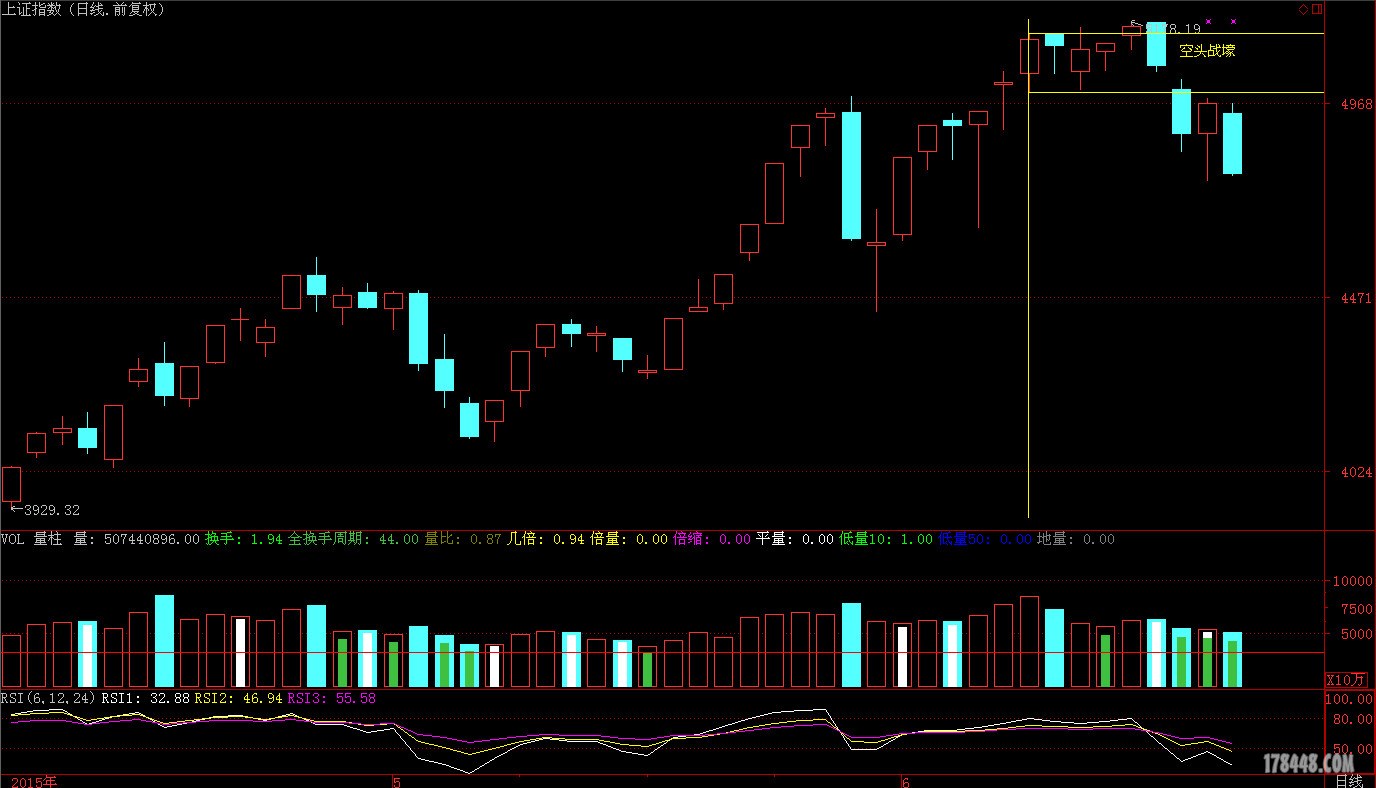The height and width of the screenshot is (788, 1376).
Task: Click the 低量50: 0.00 reading
Action: tap(985, 539)
